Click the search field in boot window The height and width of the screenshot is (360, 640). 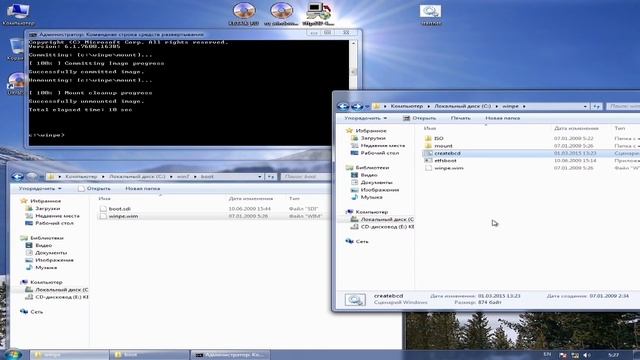tap(305, 177)
